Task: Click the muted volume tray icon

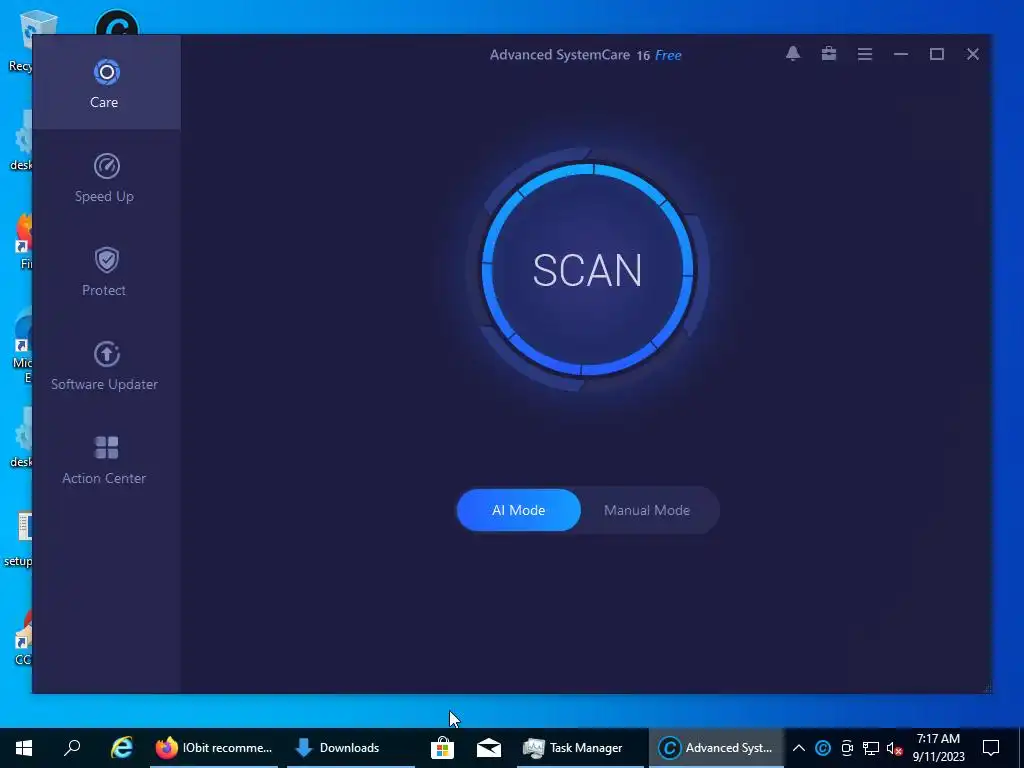Action: click(894, 748)
